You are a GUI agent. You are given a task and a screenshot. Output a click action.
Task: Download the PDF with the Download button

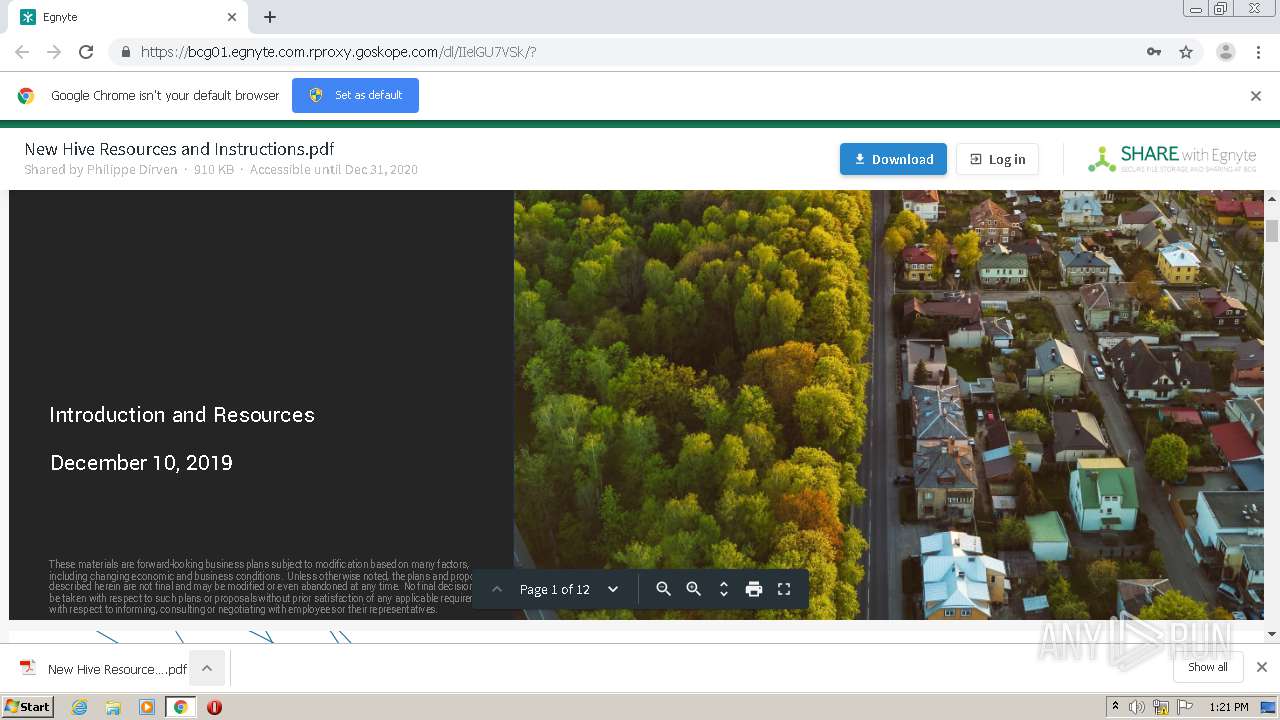893,159
